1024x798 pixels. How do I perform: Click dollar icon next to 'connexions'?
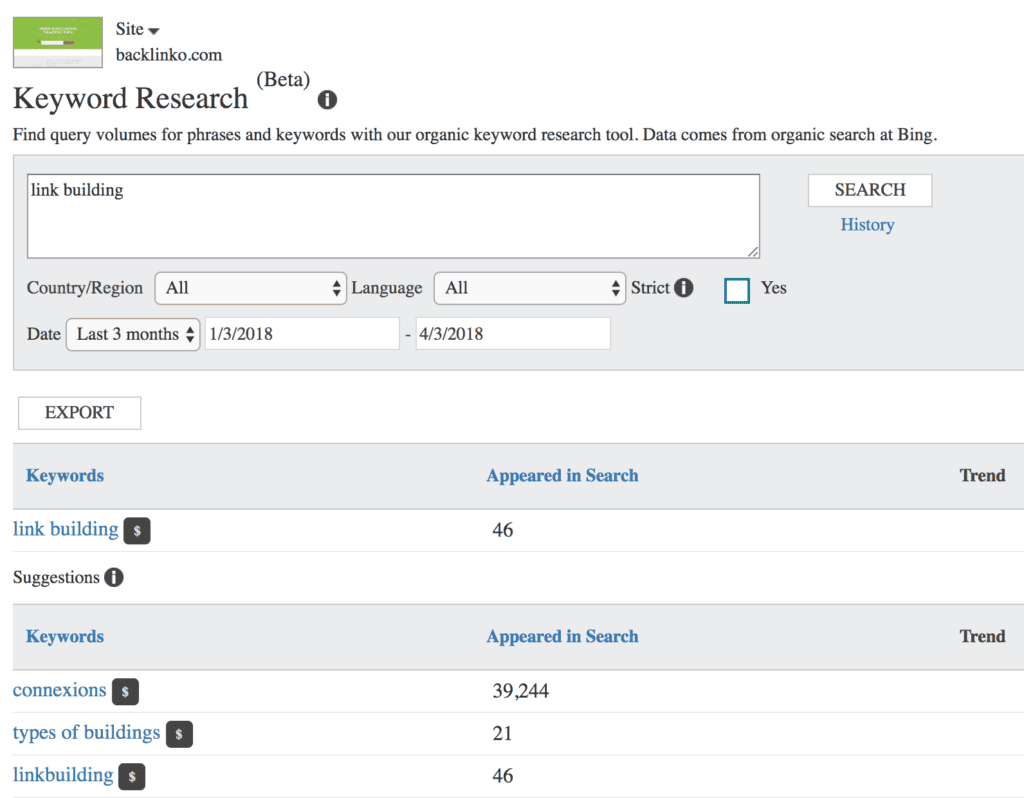point(125,692)
